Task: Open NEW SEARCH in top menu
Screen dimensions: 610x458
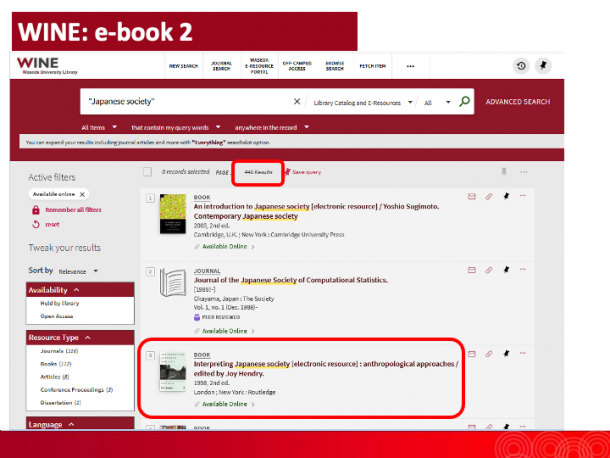Action: coord(183,66)
